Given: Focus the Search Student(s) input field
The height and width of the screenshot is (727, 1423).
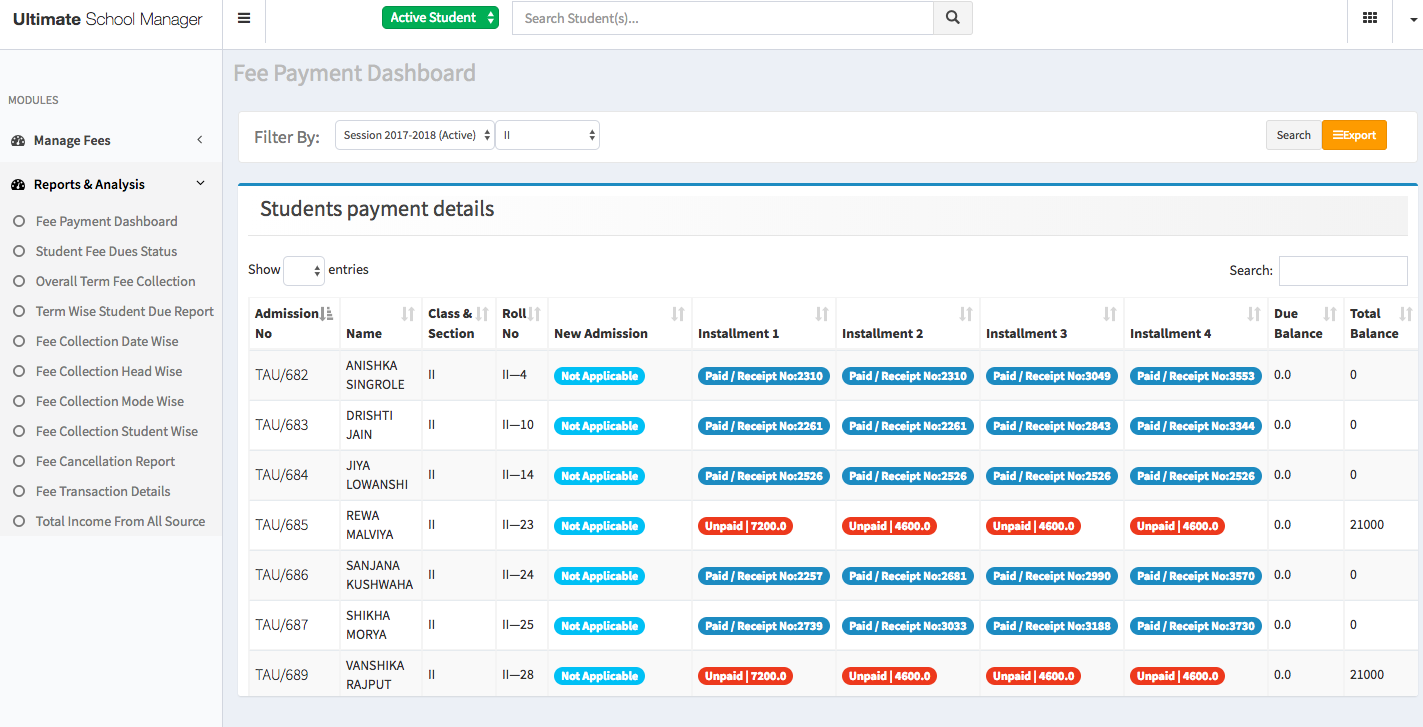Looking at the screenshot, I should tap(723, 18).
